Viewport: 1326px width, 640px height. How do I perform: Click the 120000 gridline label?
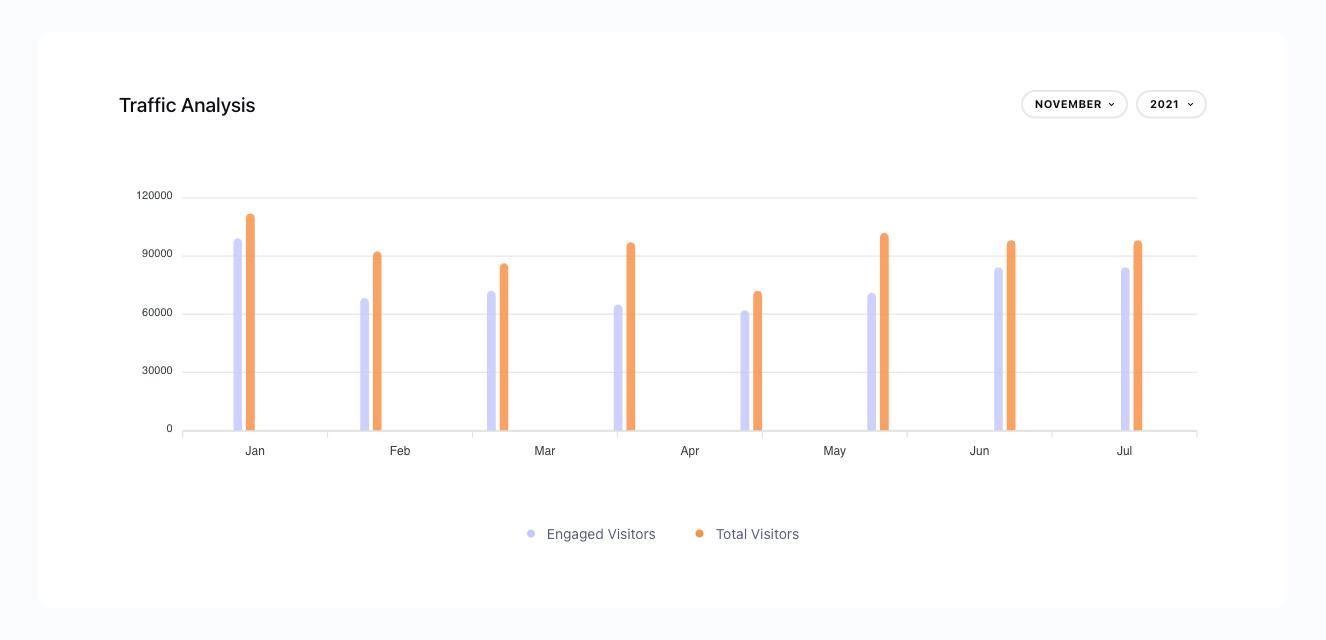[x=155, y=195]
